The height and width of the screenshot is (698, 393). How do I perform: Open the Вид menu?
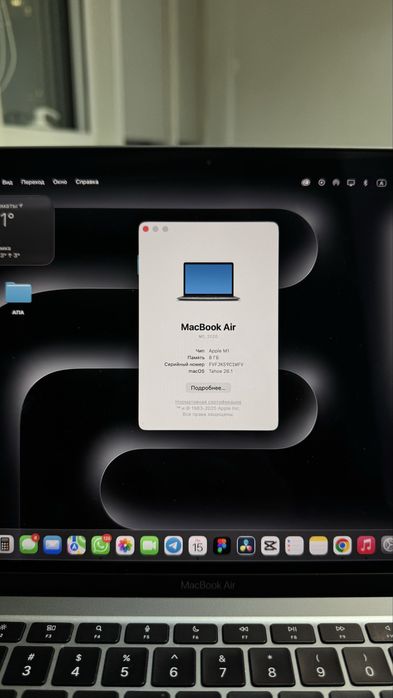[x=8, y=182]
